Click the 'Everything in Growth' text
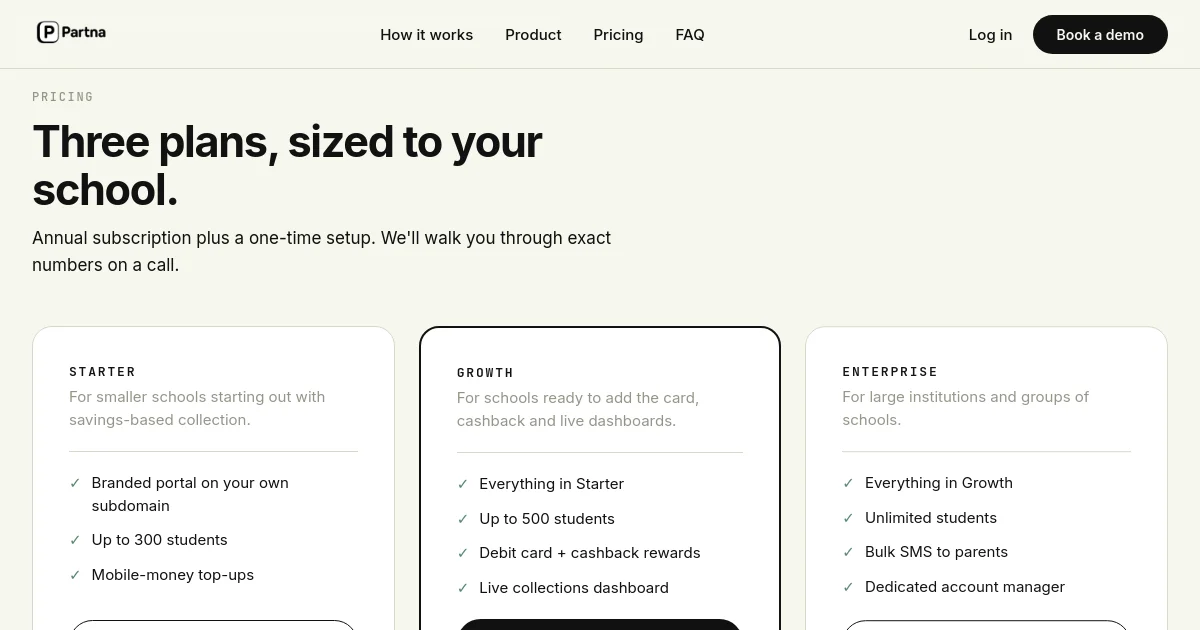The width and height of the screenshot is (1200, 630). tap(939, 483)
